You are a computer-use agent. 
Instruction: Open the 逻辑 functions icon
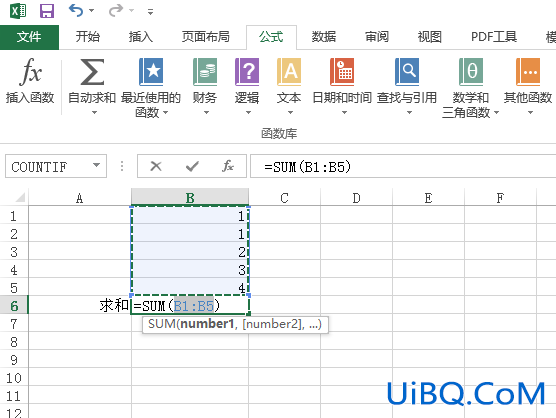247,72
